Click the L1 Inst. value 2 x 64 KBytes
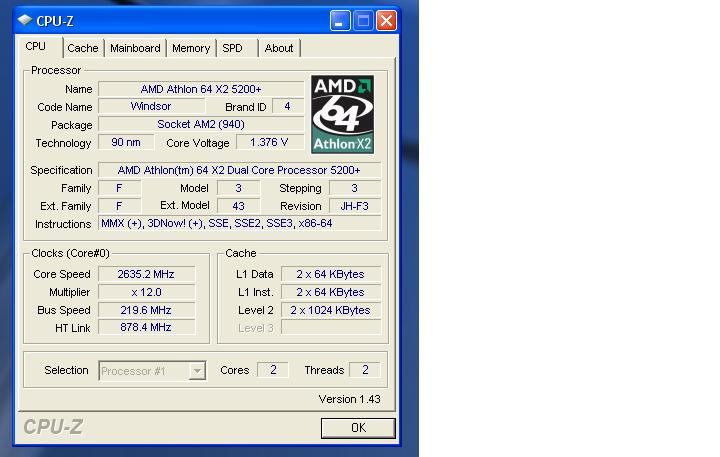This screenshot has height=457, width=720. click(331, 292)
